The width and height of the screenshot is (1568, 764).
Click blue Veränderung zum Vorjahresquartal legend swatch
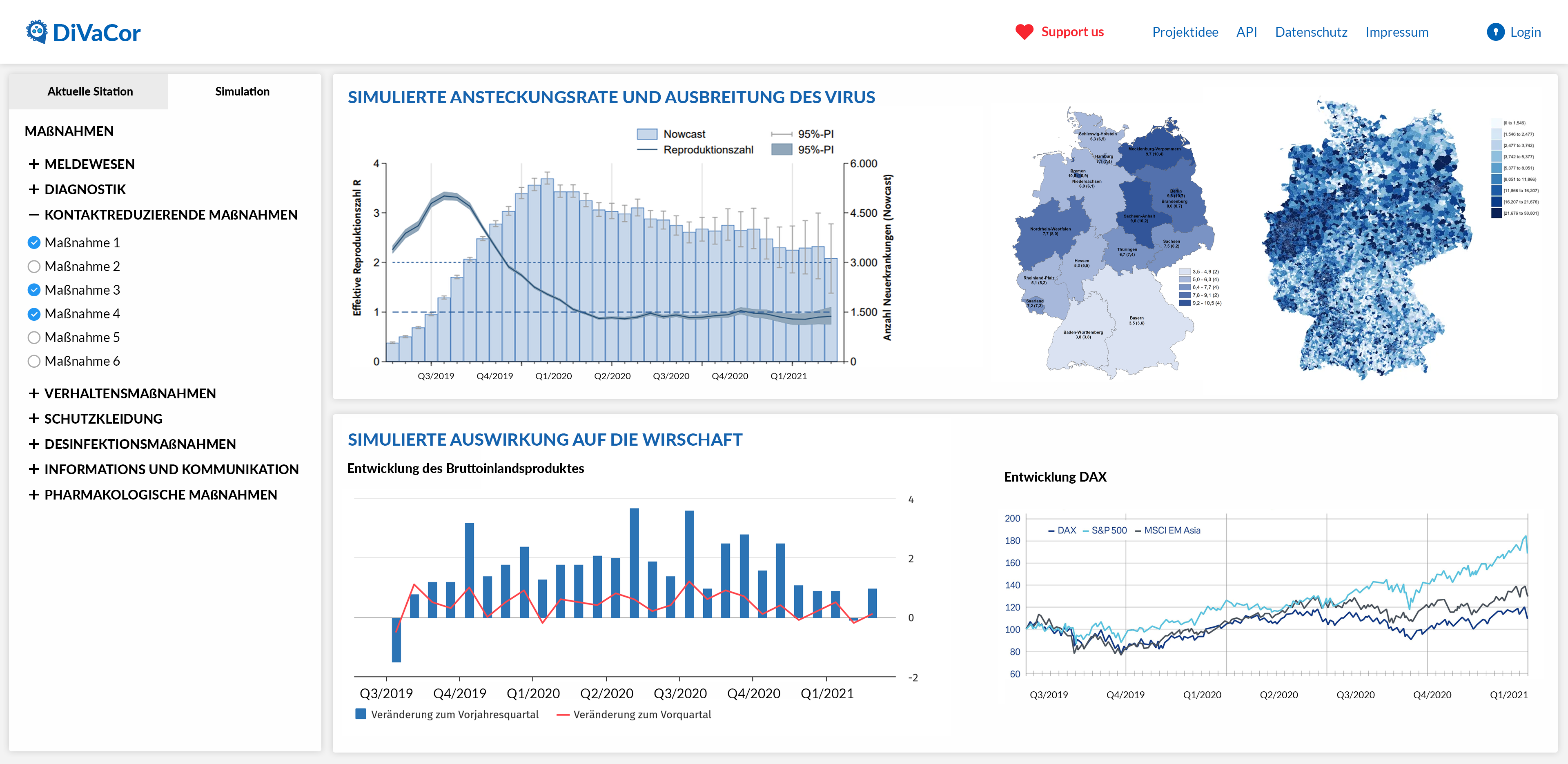point(360,713)
